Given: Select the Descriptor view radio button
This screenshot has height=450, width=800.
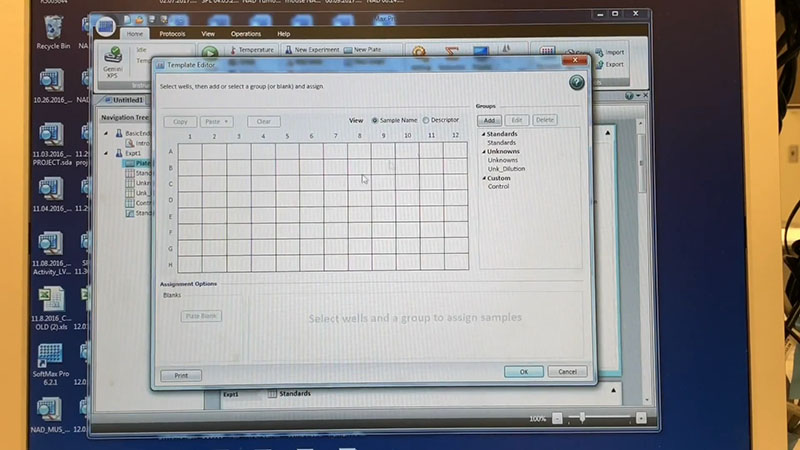Looking at the screenshot, I should point(426,120).
